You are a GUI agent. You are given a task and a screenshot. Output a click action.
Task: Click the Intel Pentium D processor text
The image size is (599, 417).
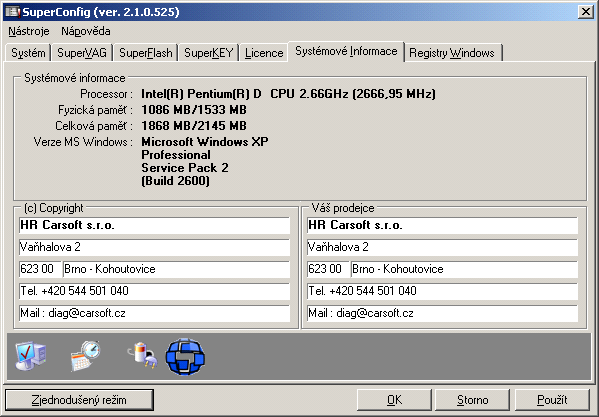[x=288, y=94]
